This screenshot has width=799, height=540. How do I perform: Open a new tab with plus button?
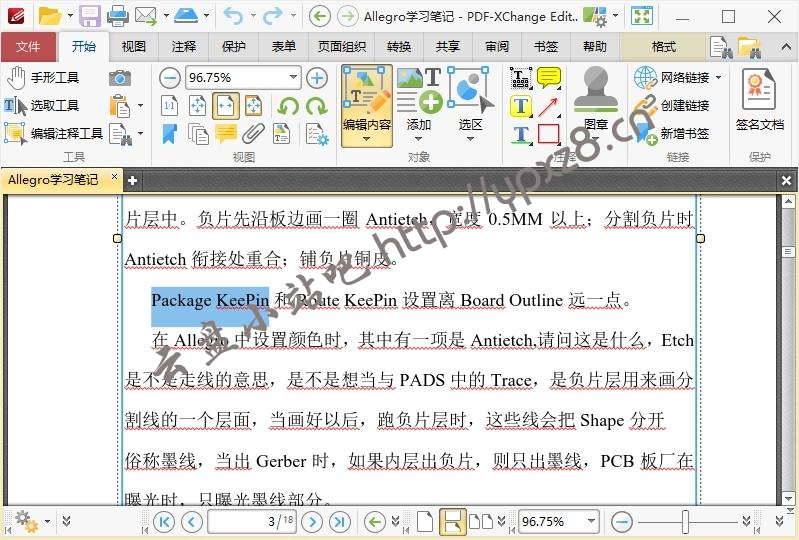pos(132,180)
